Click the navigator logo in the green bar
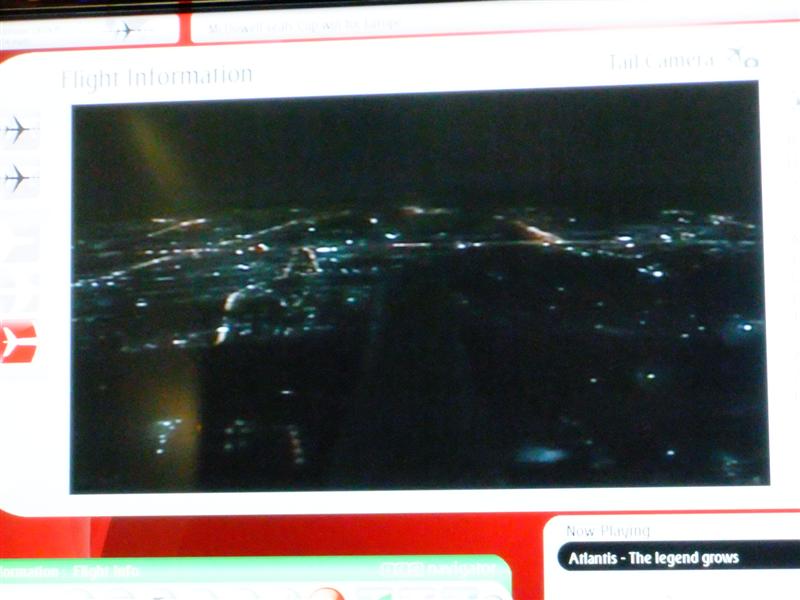The height and width of the screenshot is (600, 800). pos(395,569)
